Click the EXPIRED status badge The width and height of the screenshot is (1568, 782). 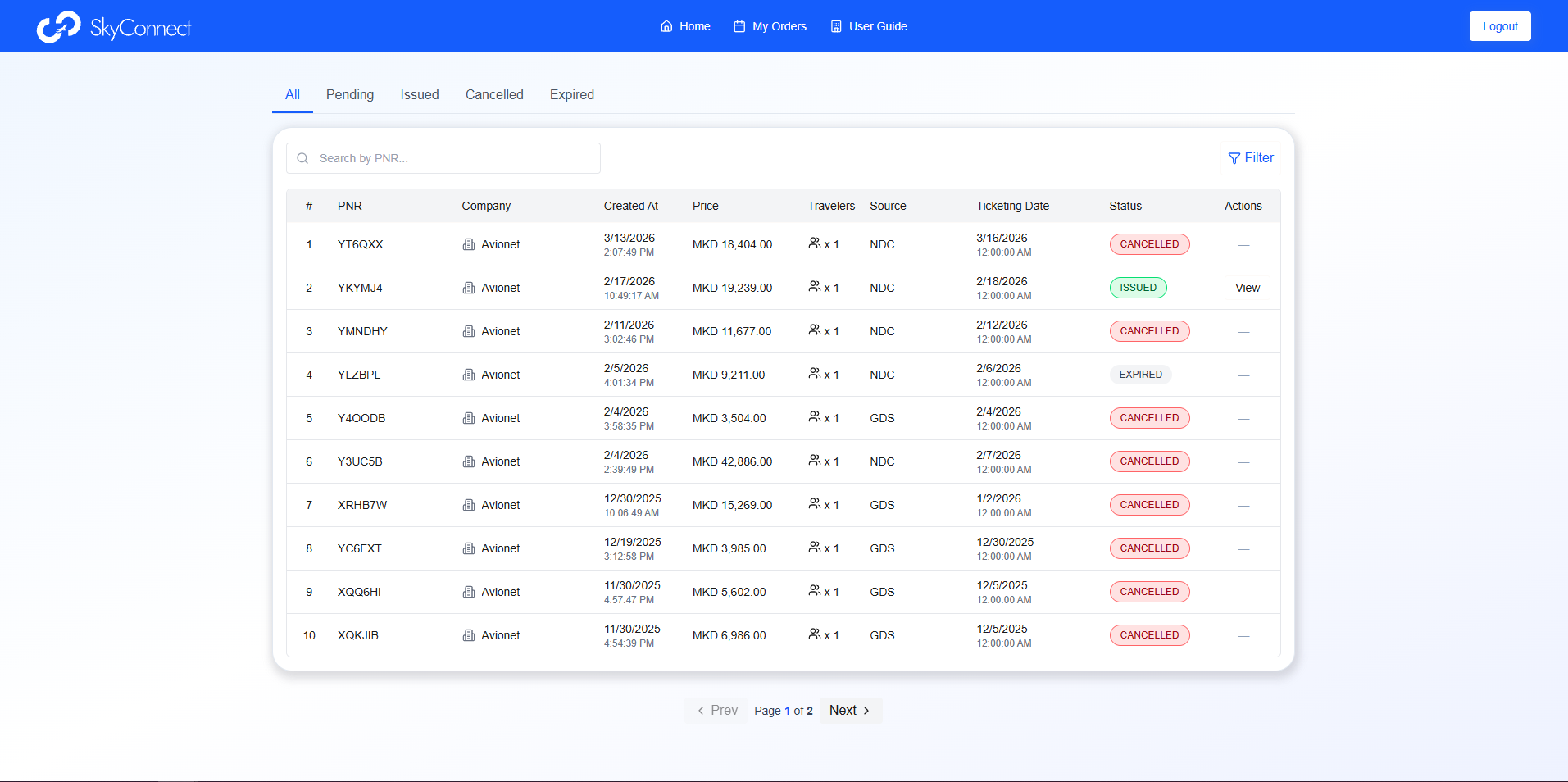click(x=1140, y=375)
